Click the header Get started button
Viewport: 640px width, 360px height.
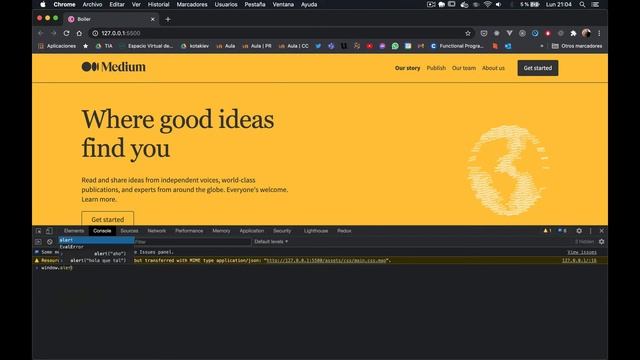[538, 68]
